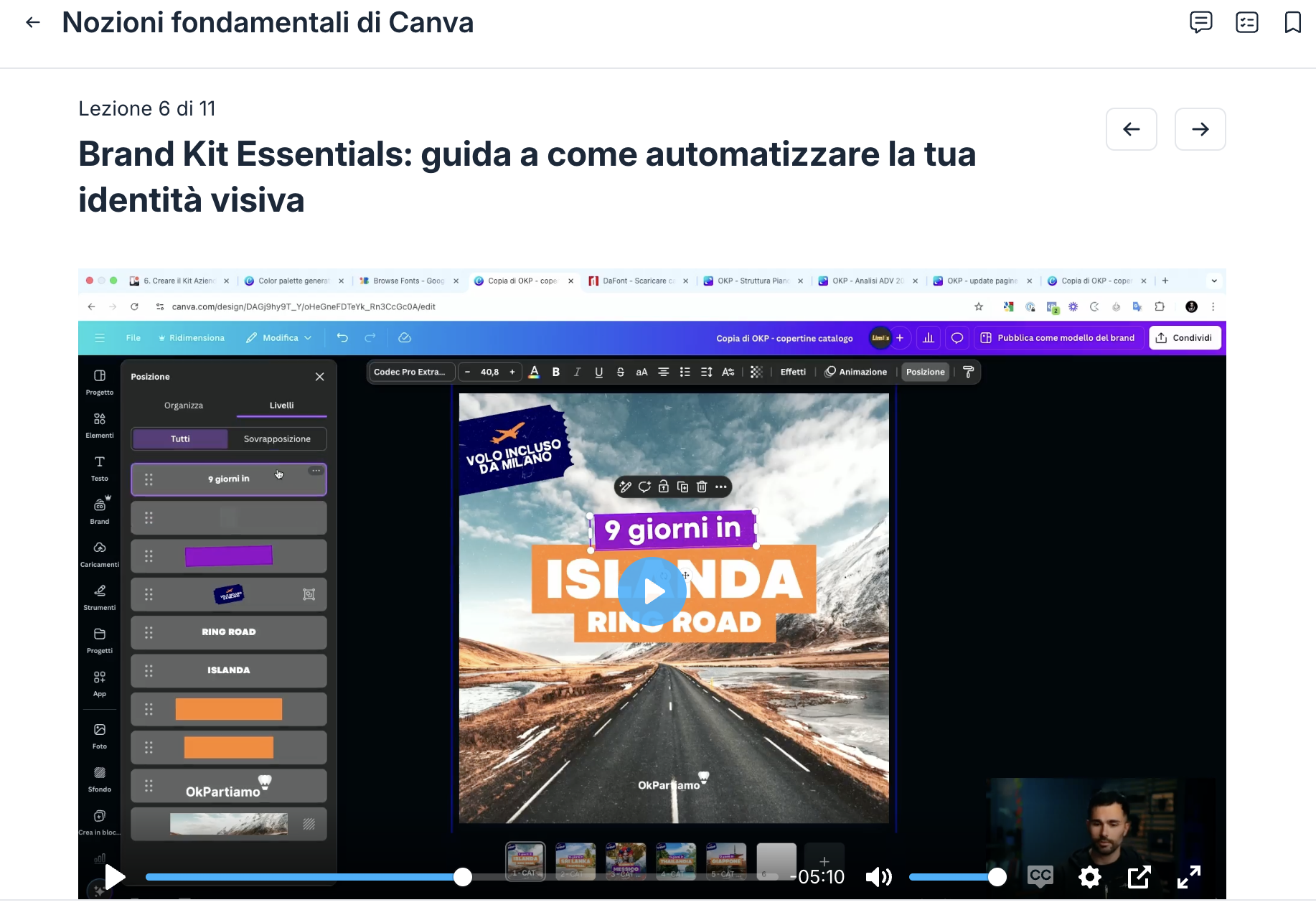The width and height of the screenshot is (1316, 910).
Task: Open the video settings gear menu
Action: (1089, 876)
